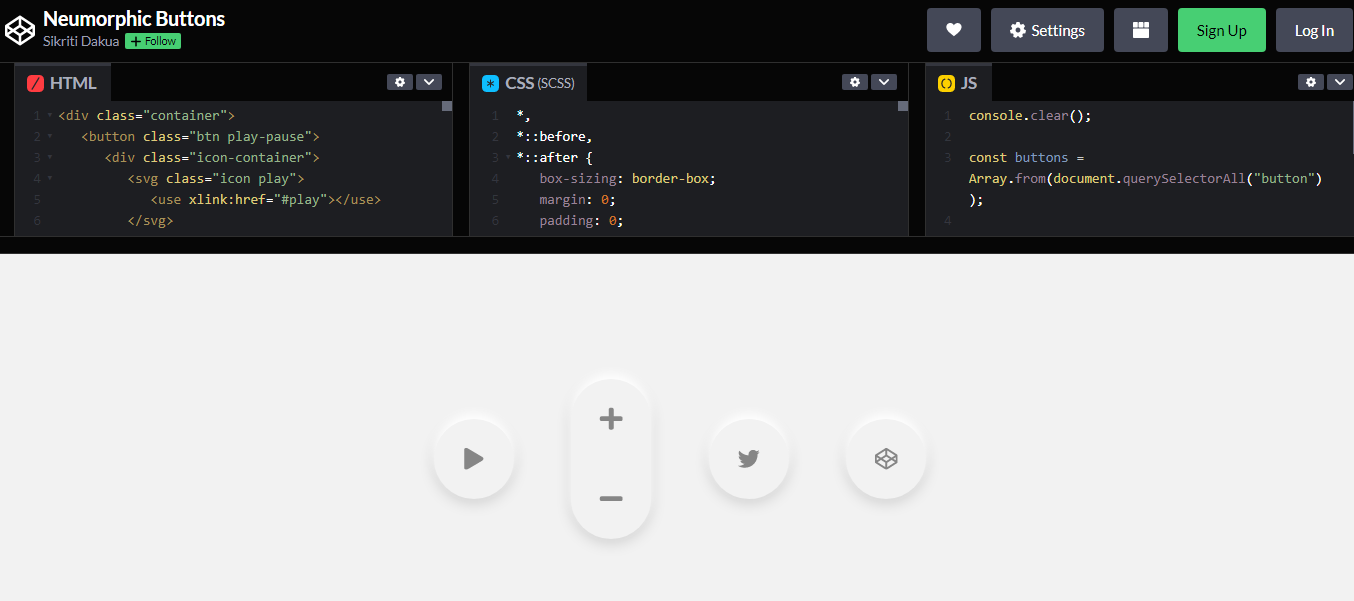
Task: Open the change view layout icon
Action: 1140,30
